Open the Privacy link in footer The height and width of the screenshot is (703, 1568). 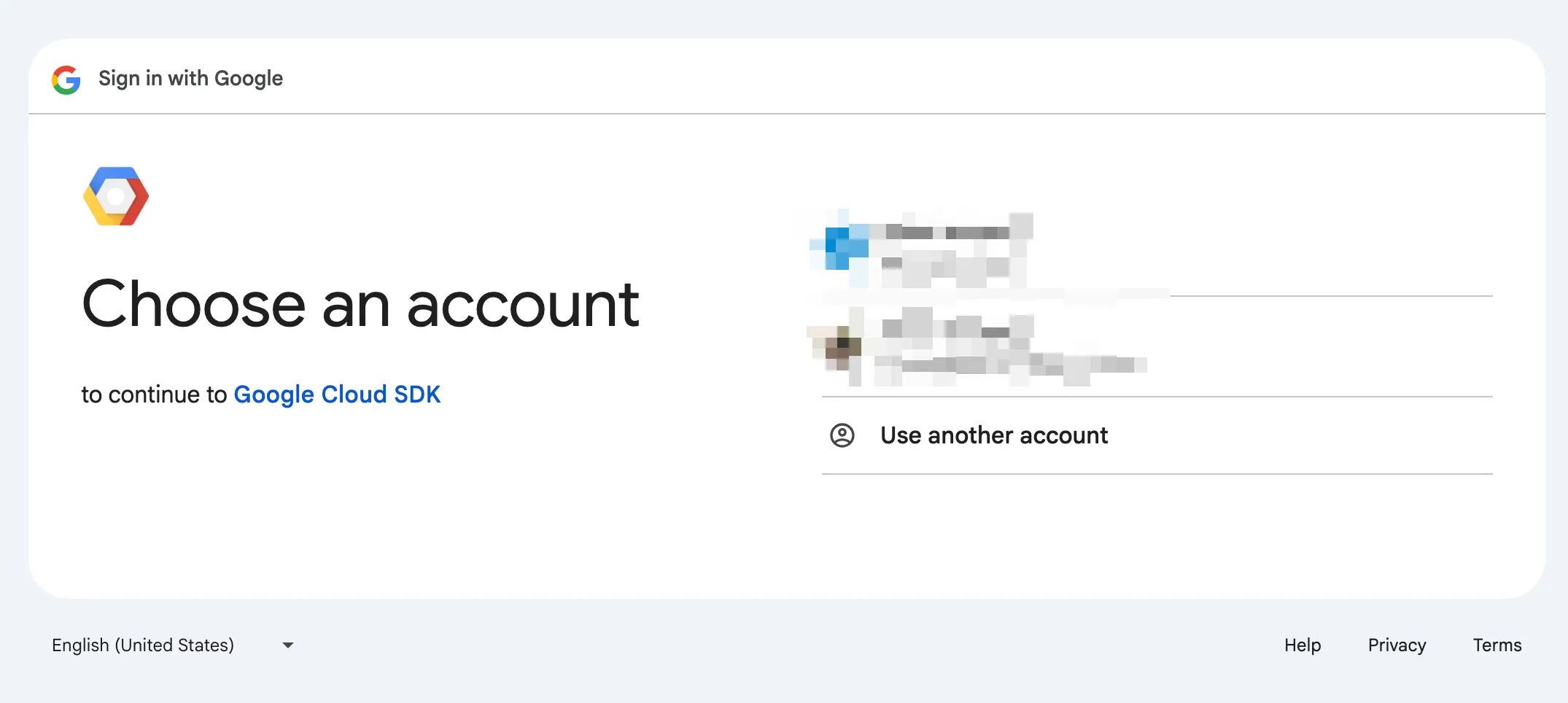1396,645
